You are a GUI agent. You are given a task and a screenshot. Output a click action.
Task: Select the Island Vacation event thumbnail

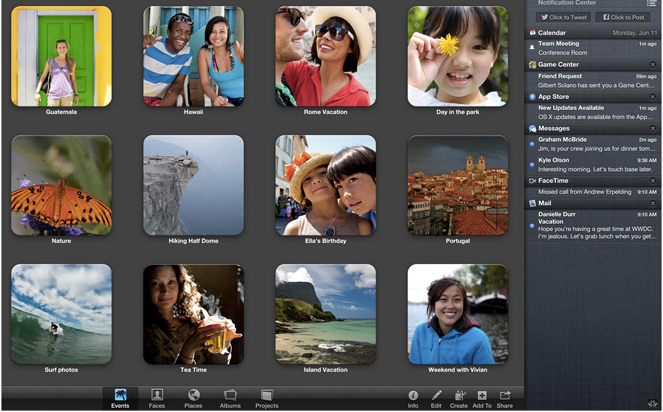[x=326, y=314]
